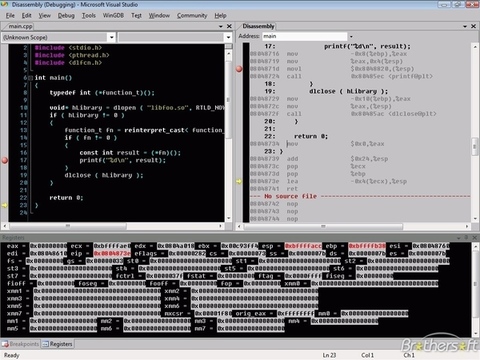Click the code editor horizontal scrollbar

coord(115,226)
